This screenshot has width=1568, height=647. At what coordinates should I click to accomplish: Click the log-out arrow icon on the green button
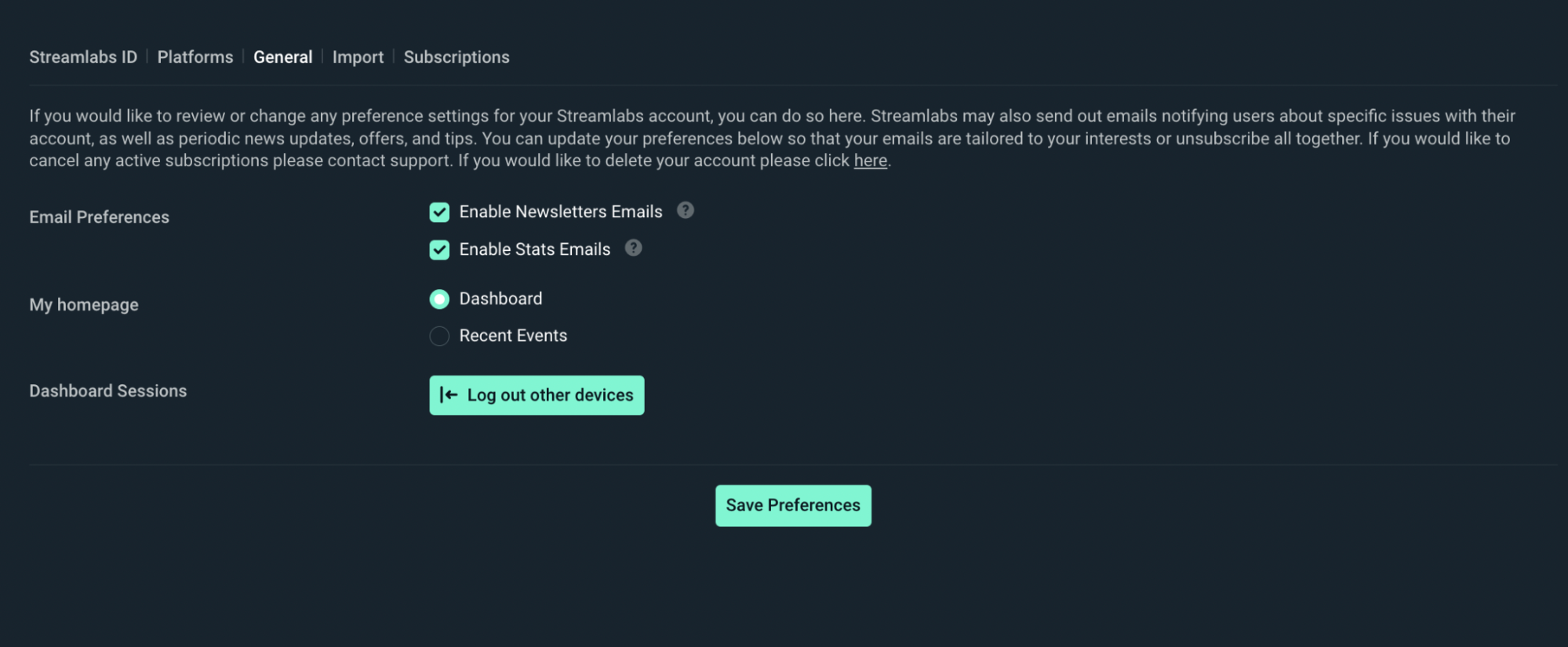[448, 395]
